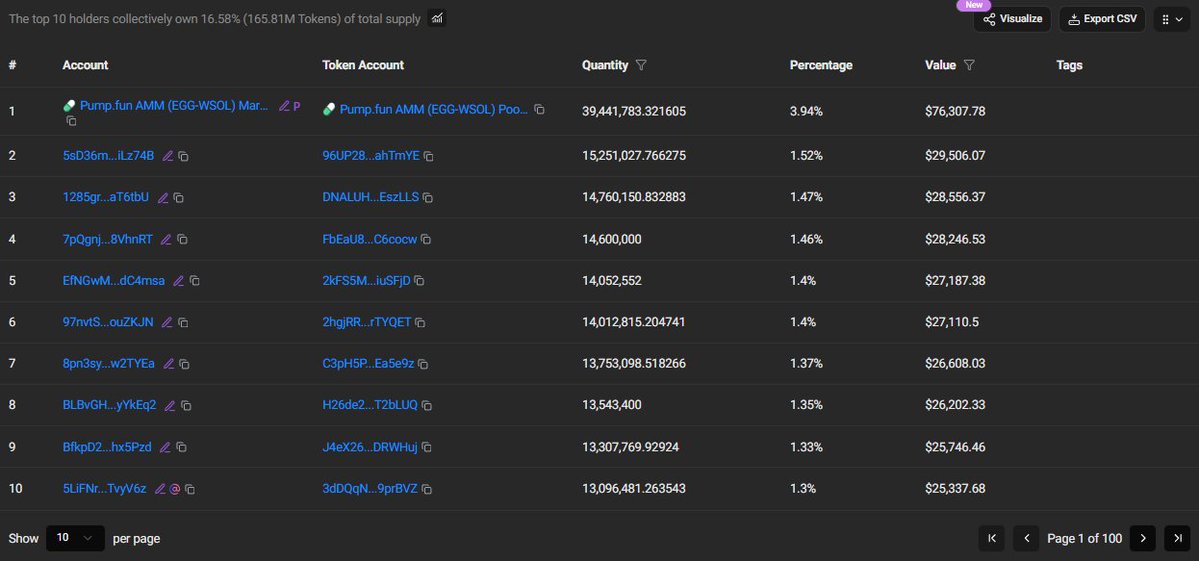The height and width of the screenshot is (561, 1199).
Task: Edit label for account 97nvtS...ouZKJN
Action: click(x=167, y=323)
